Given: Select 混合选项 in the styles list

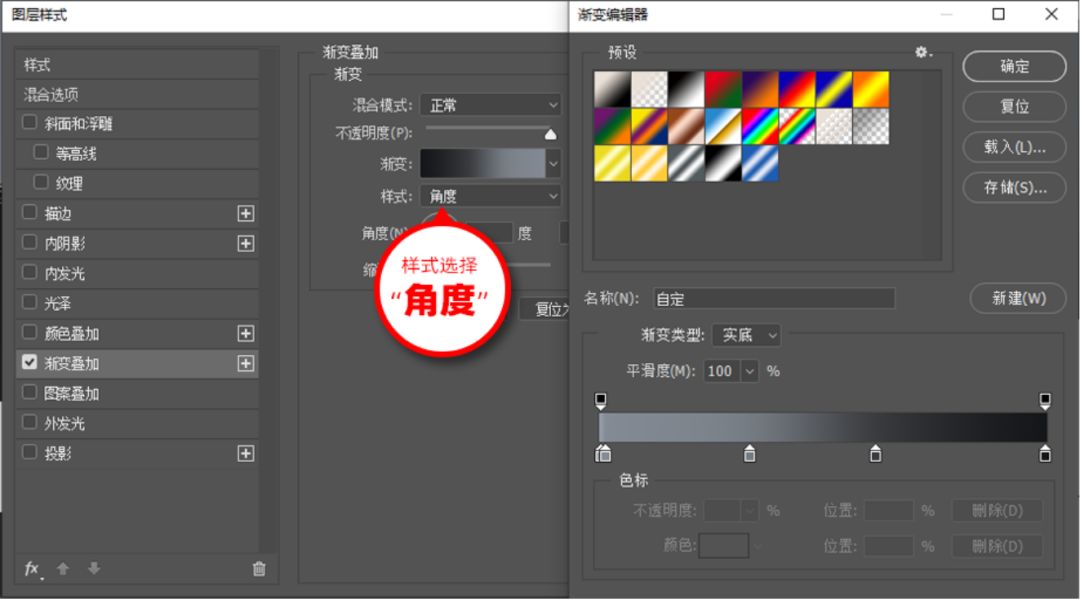Looking at the screenshot, I should (x=52, y=95).
